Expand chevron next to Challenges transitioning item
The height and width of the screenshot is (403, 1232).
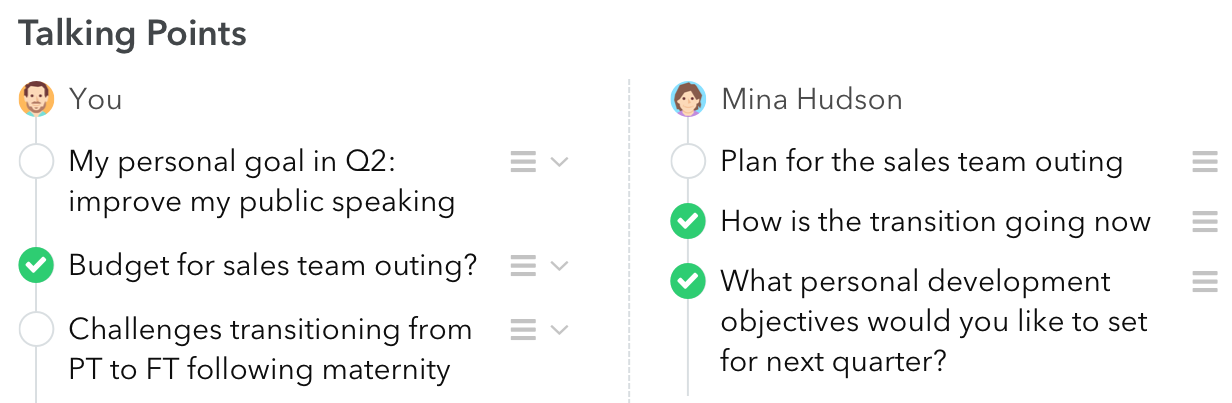pos(560,329)
